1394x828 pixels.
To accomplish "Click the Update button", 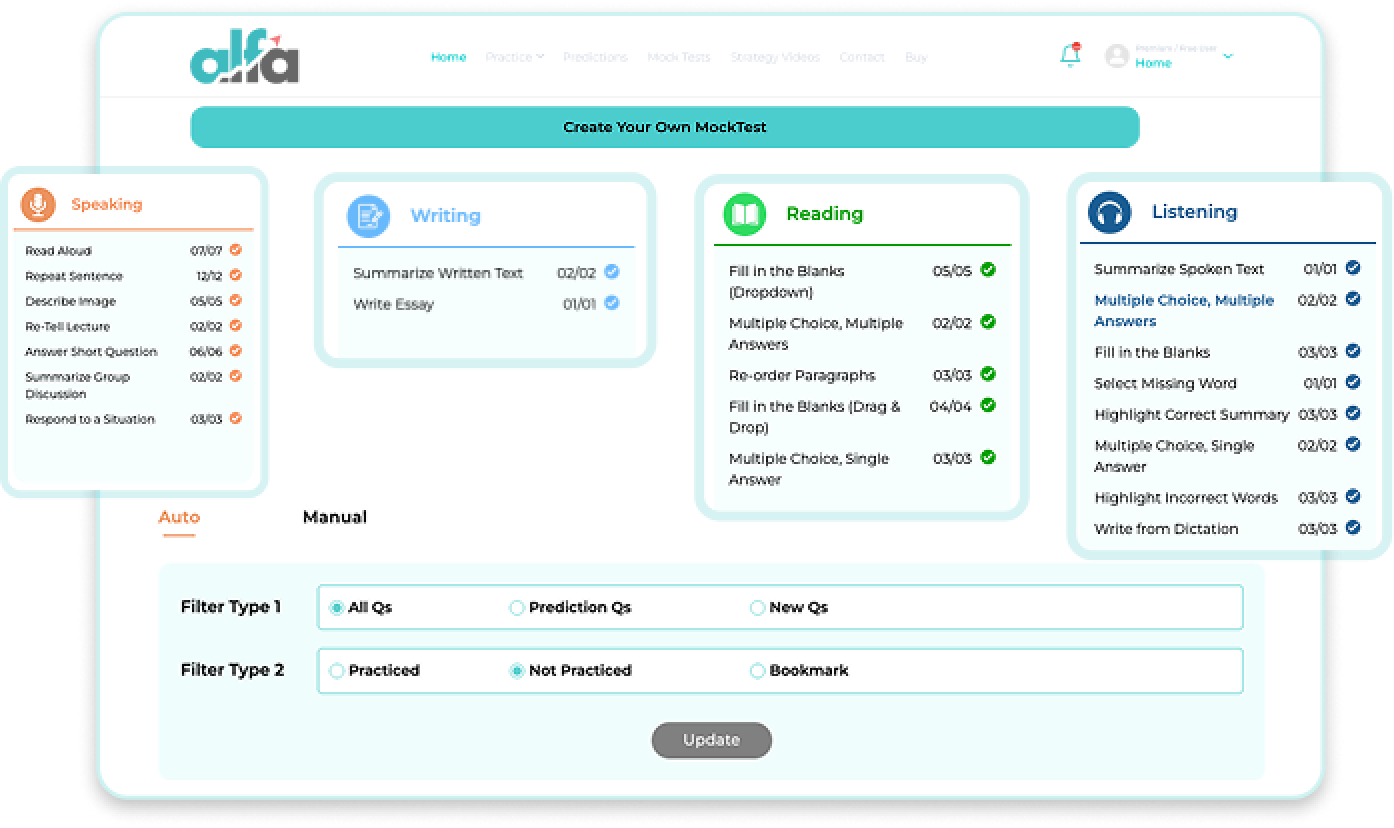I will 712,740.
